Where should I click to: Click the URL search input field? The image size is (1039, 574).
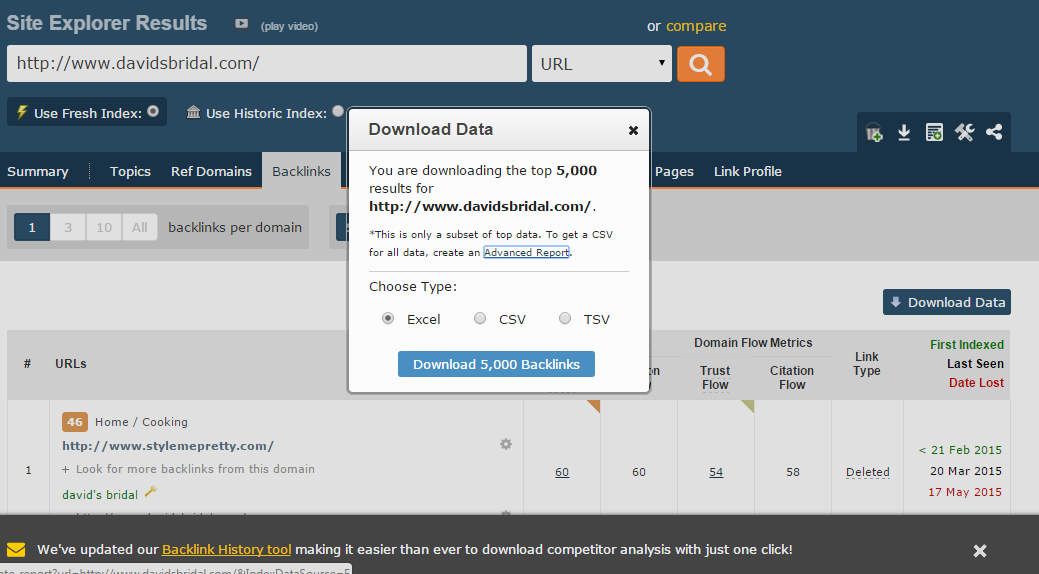[x=267, y=64]
